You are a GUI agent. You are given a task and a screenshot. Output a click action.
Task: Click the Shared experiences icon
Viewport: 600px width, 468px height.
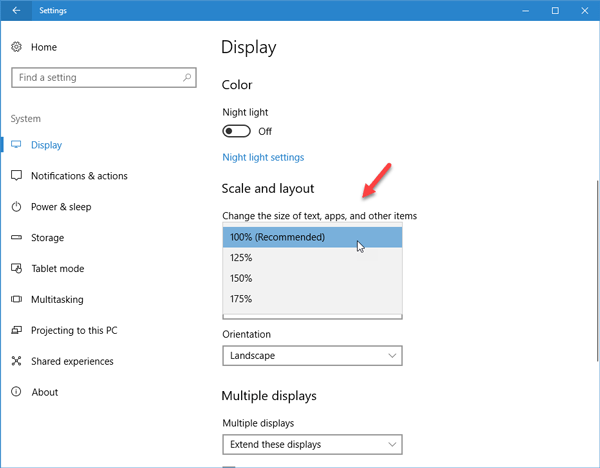point(16,361)
